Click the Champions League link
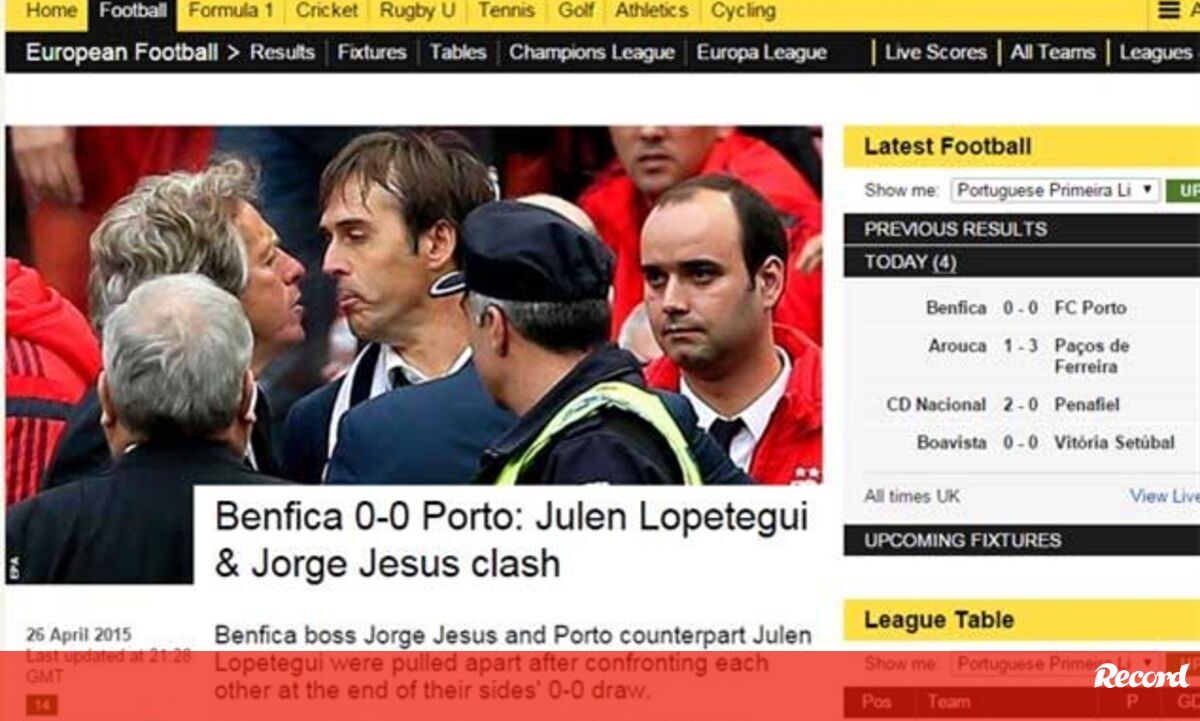Screen dimensions: 1200x721 592,53
